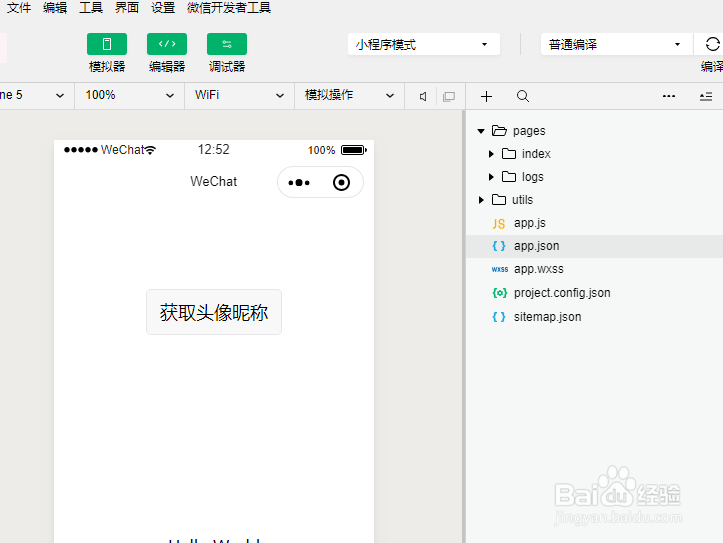Viewport: 723px width, 543px height.
Task: Expand the utils folder arrow
Action: point(481,200)
